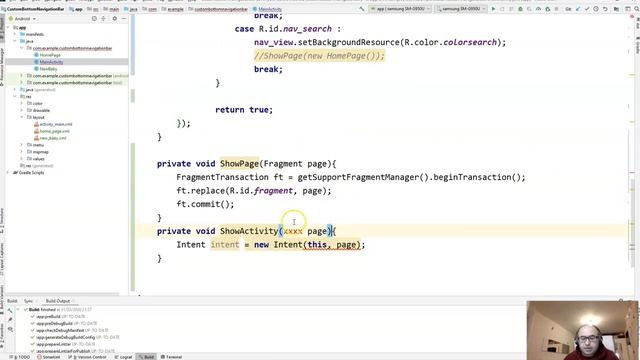
Task: Expand the manifests folder
Action: 15,34
